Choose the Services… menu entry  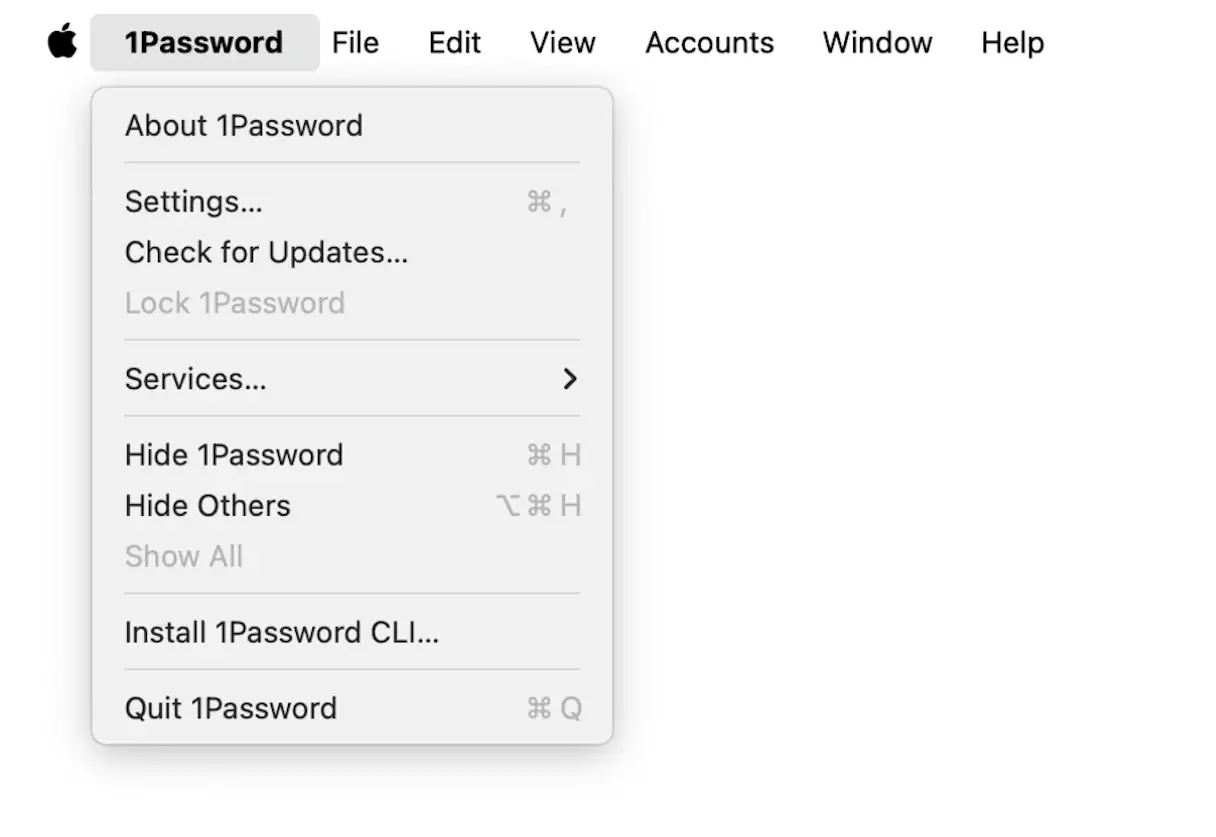[196, 379]
